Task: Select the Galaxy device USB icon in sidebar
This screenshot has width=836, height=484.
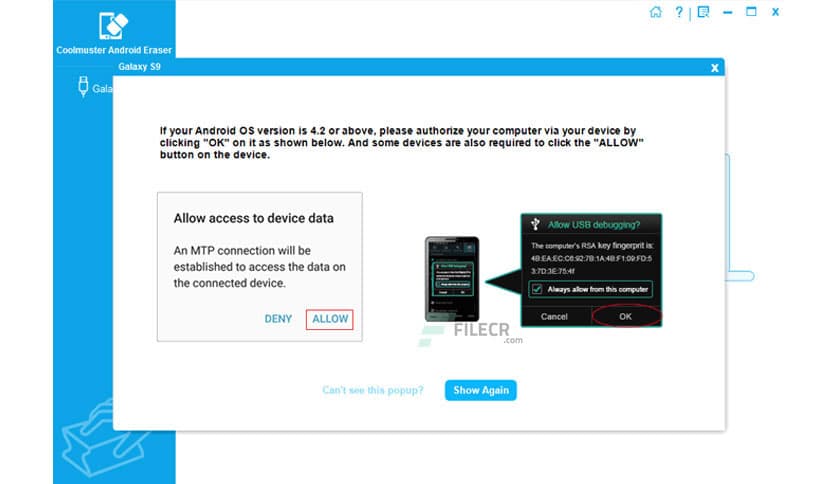Action: coord(83,86)
